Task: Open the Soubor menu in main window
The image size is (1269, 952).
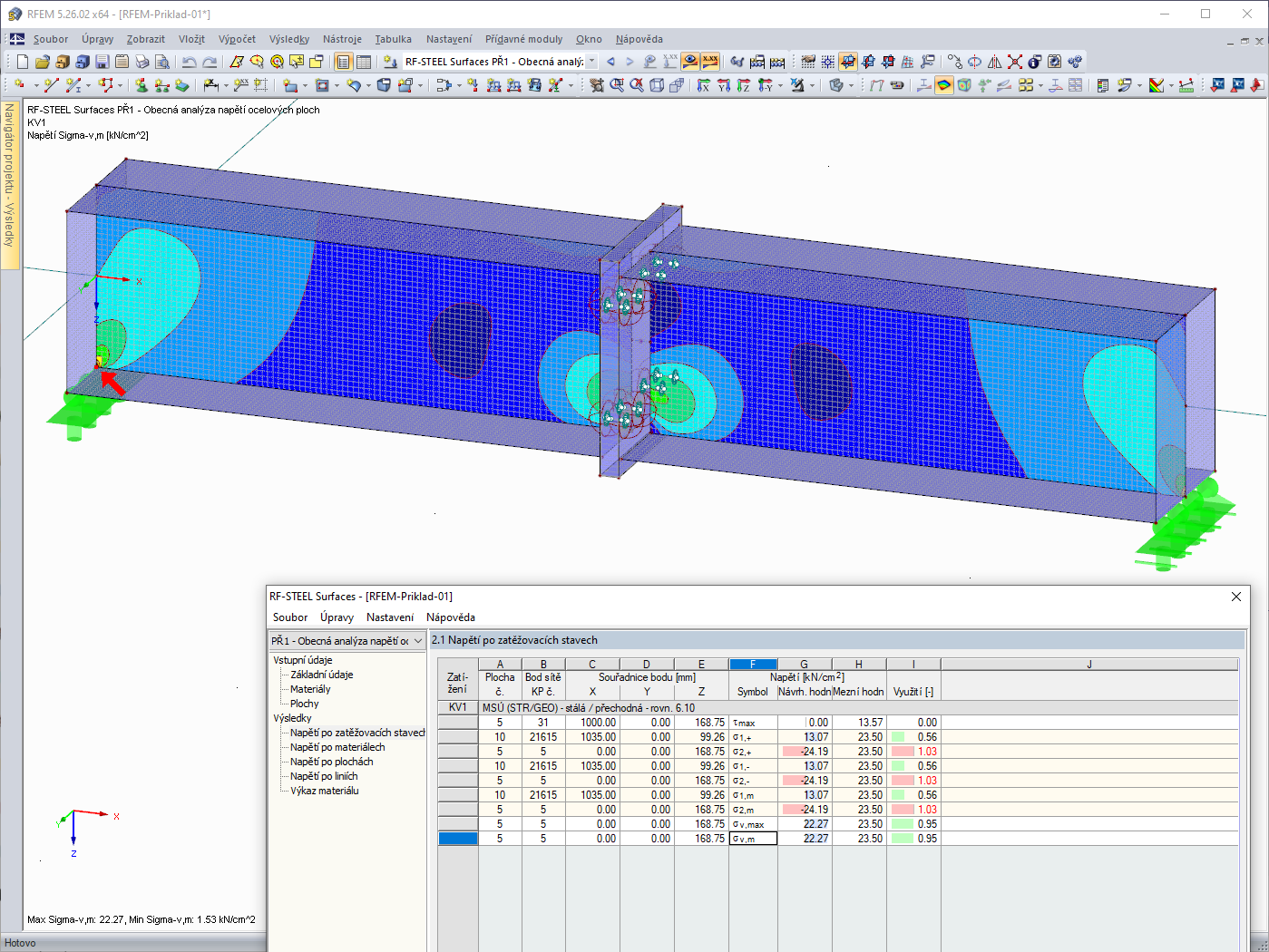Action: (x=51, y=39)
